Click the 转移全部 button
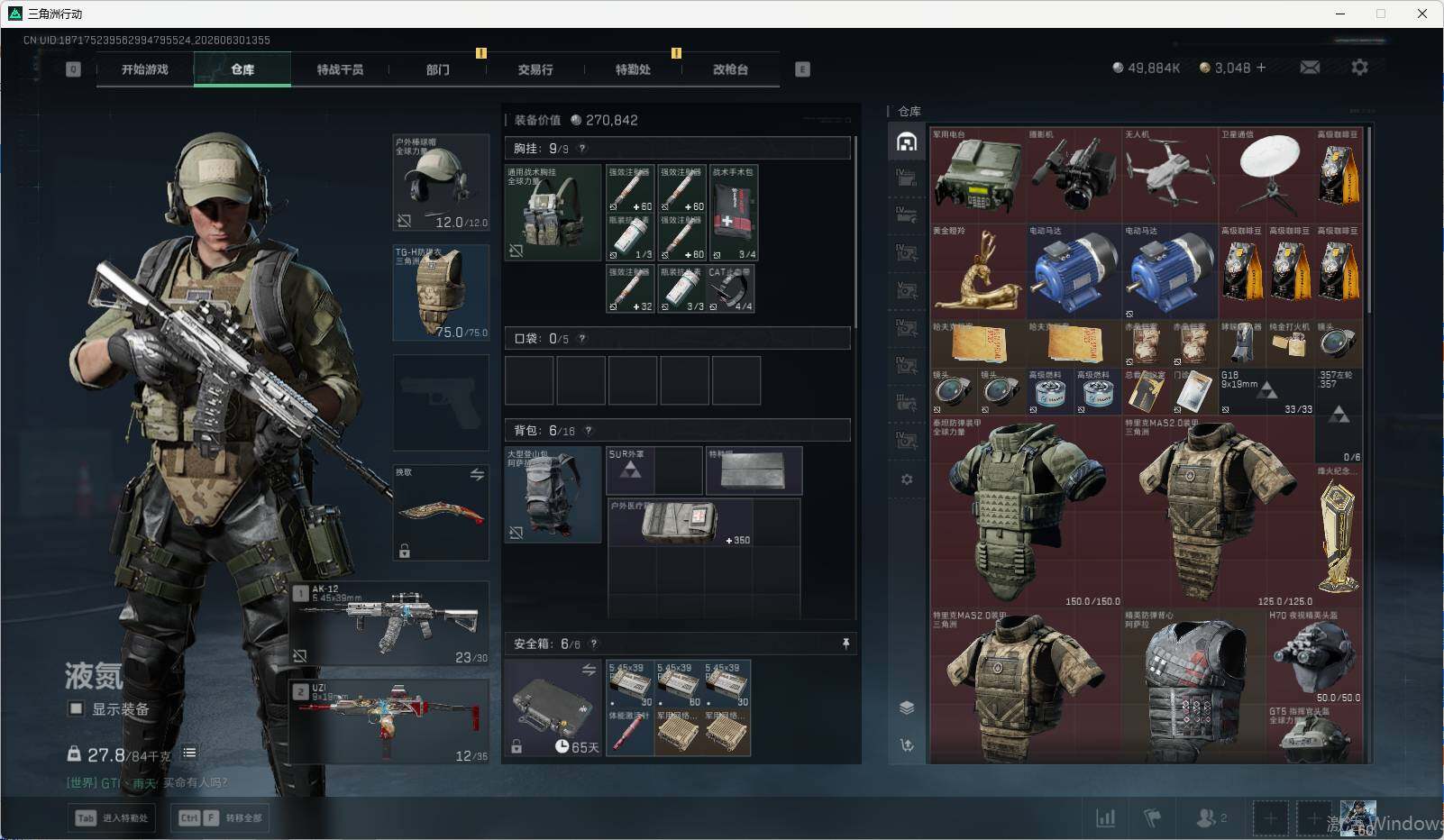Screen dimensions: 1444x840 [220, 817]
